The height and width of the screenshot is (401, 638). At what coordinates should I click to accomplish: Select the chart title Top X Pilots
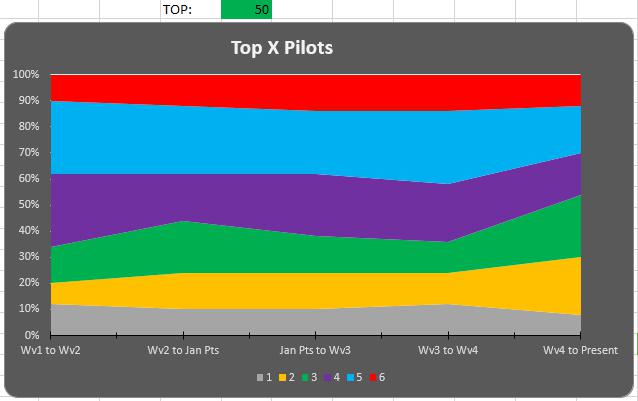pos(282,47)
